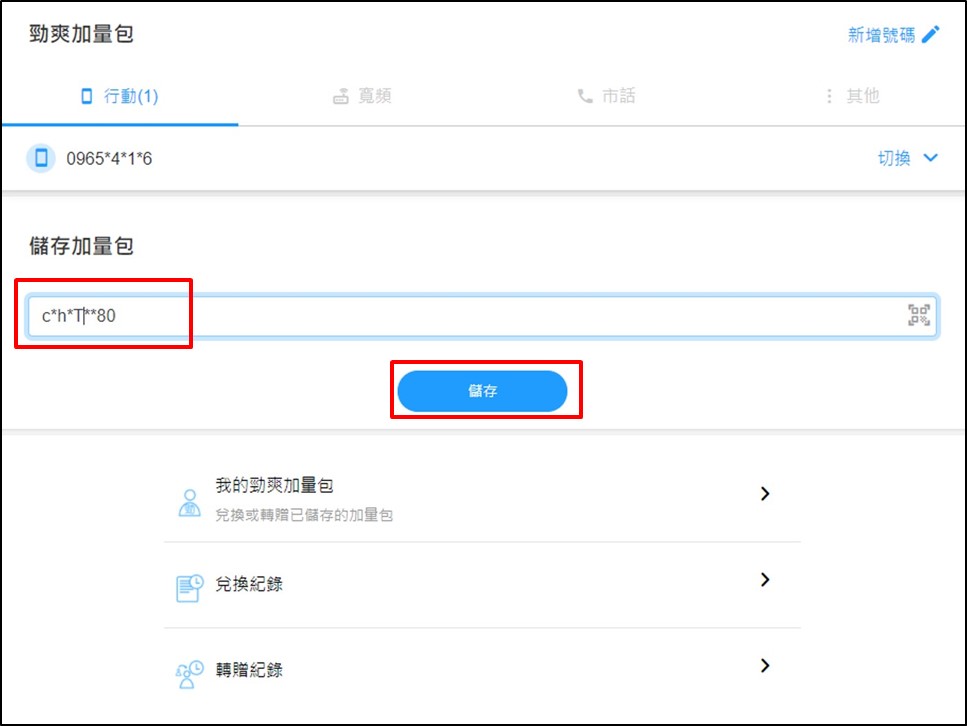This screenshot has width=967, height=726.
Task: Click the 新增號碼 link
Action: pyautogui.click(x=881, y=35)
